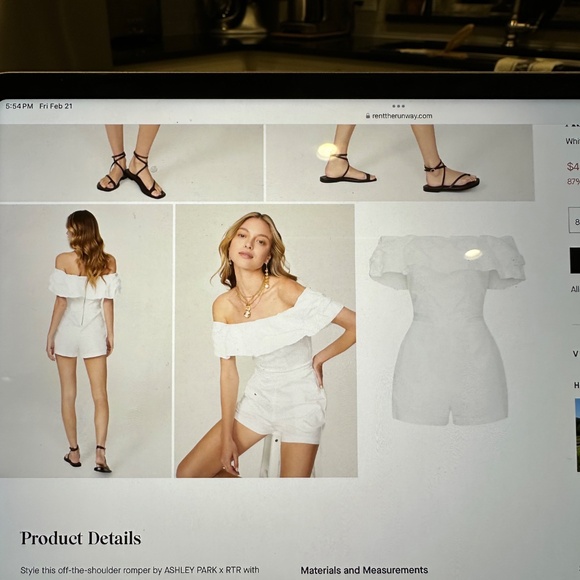The image size is (580, 580).
Task: Tap the black button in right sidebar
Action: point(575,261)
